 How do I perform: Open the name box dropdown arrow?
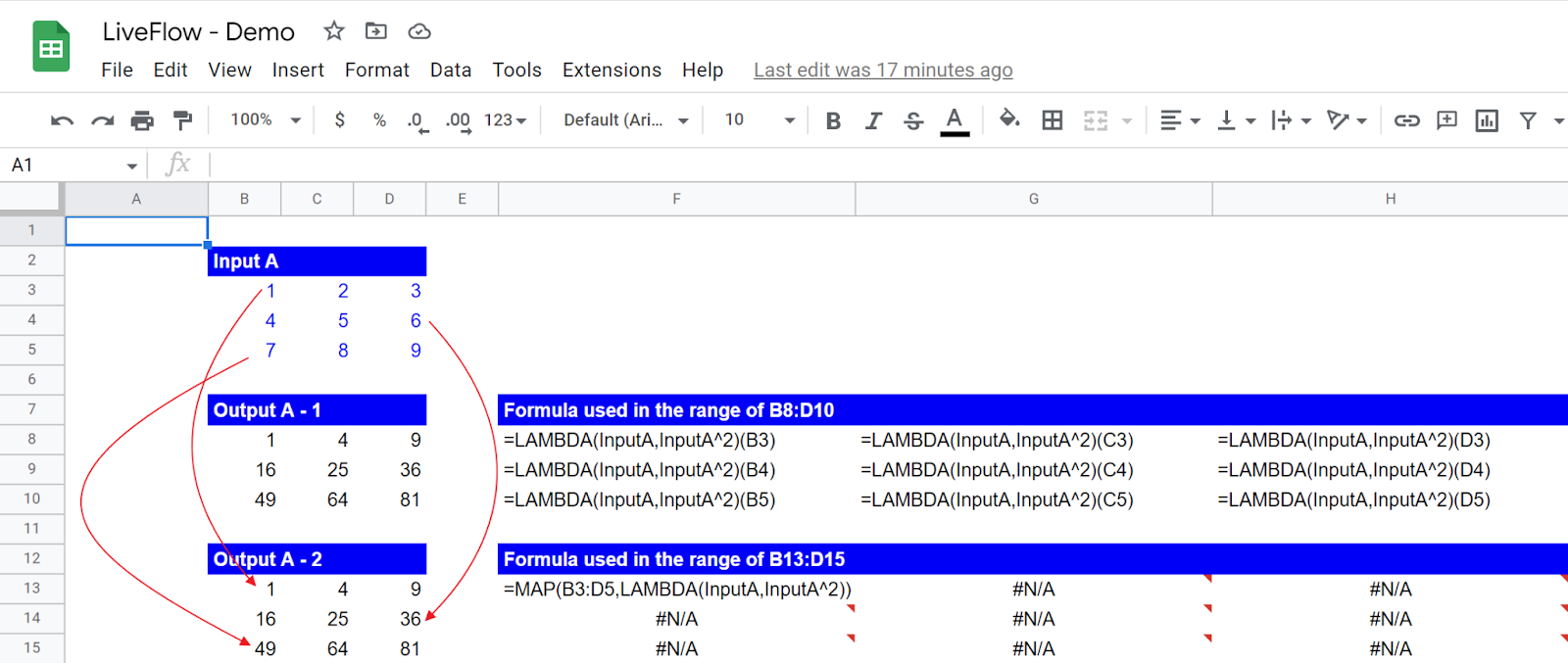coord(131,166)
